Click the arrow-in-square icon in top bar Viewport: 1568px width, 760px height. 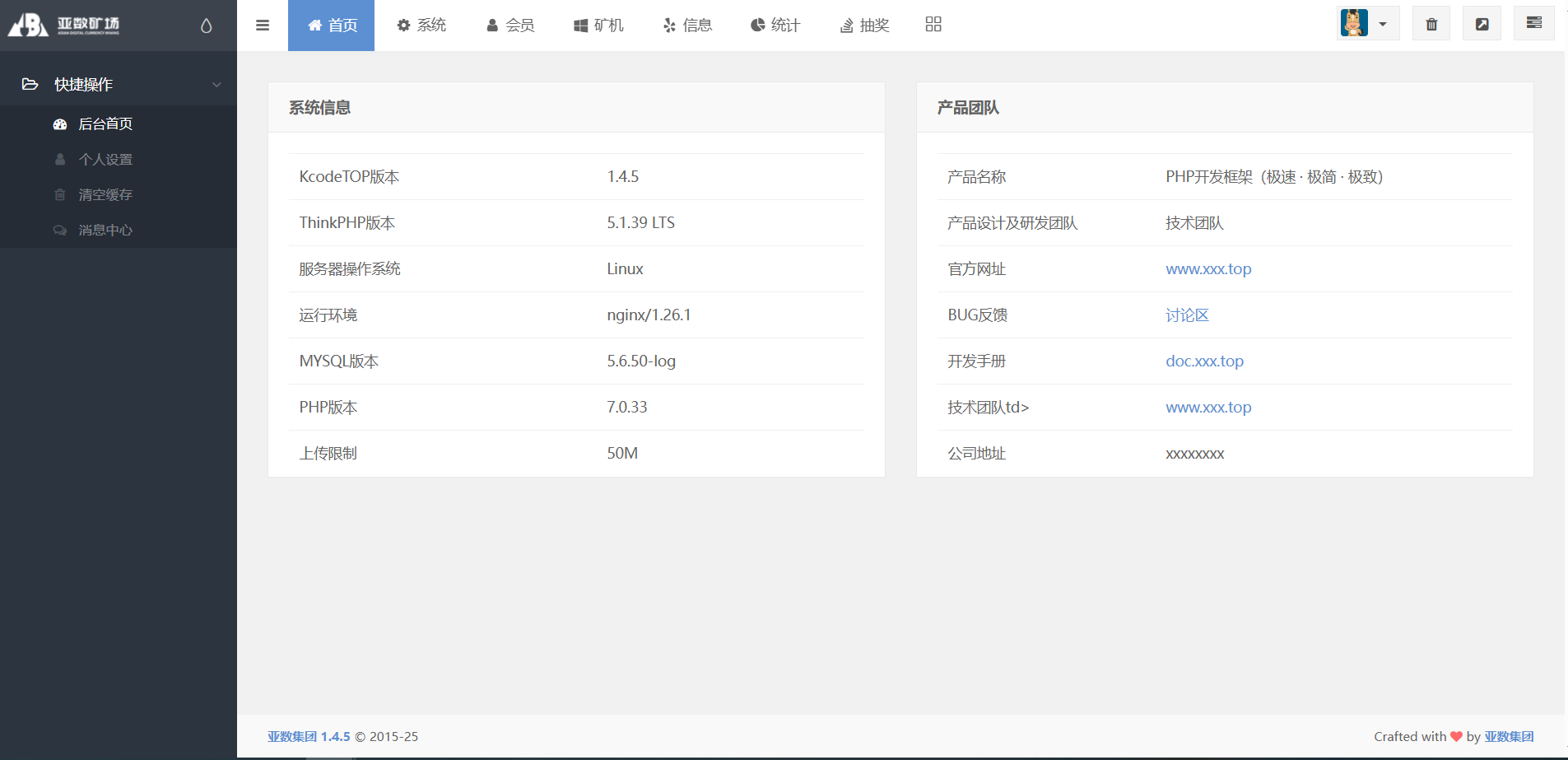[1482, 24]
